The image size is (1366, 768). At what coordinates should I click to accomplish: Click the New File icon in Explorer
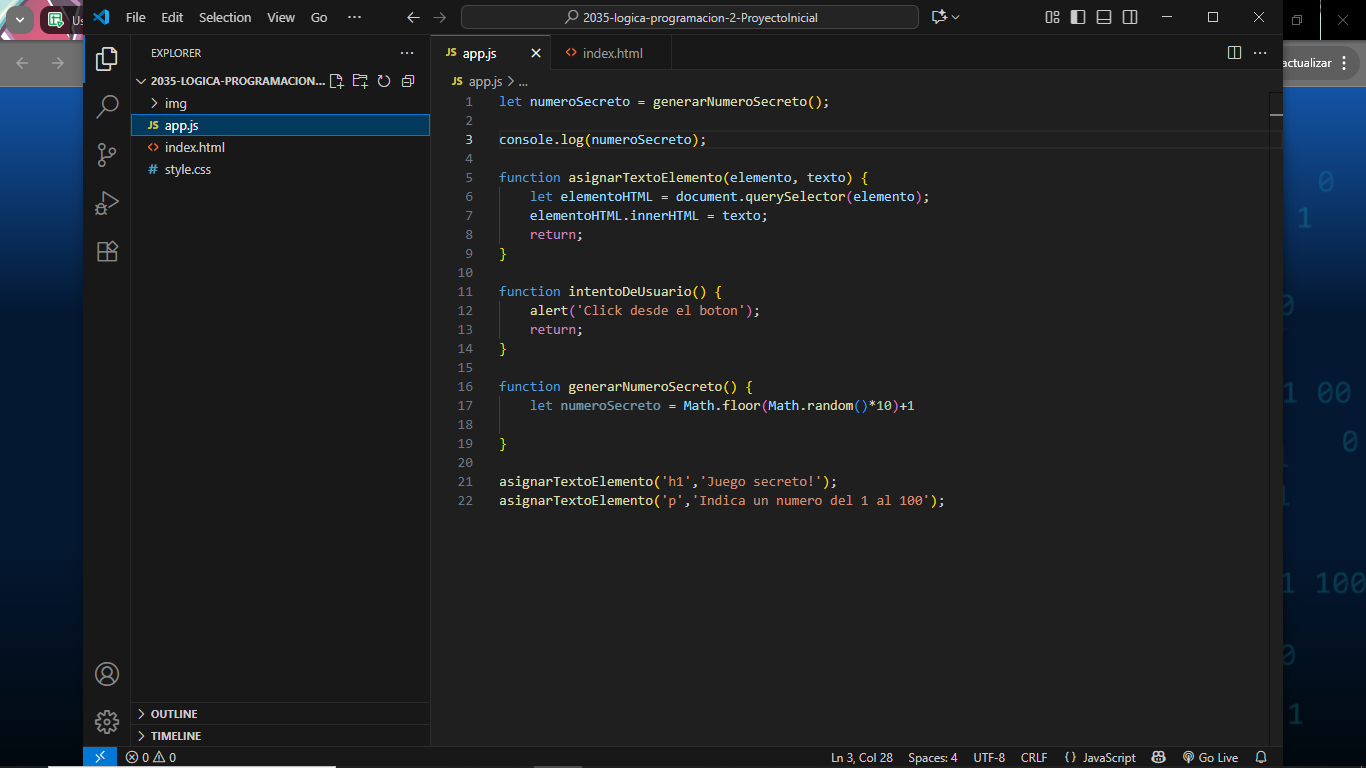click(x=336, y=81)
